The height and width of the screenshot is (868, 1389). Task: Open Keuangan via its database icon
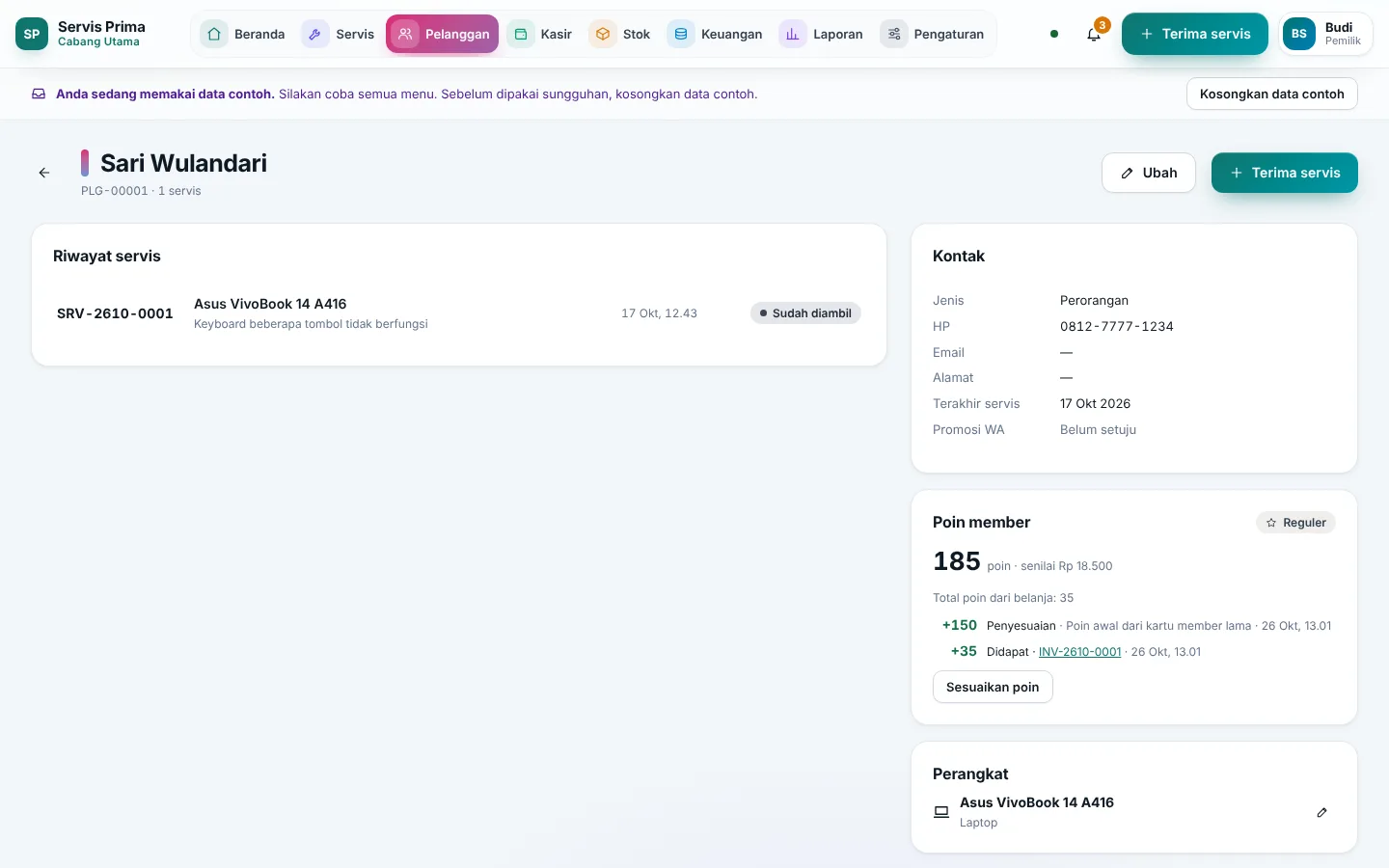681,34
